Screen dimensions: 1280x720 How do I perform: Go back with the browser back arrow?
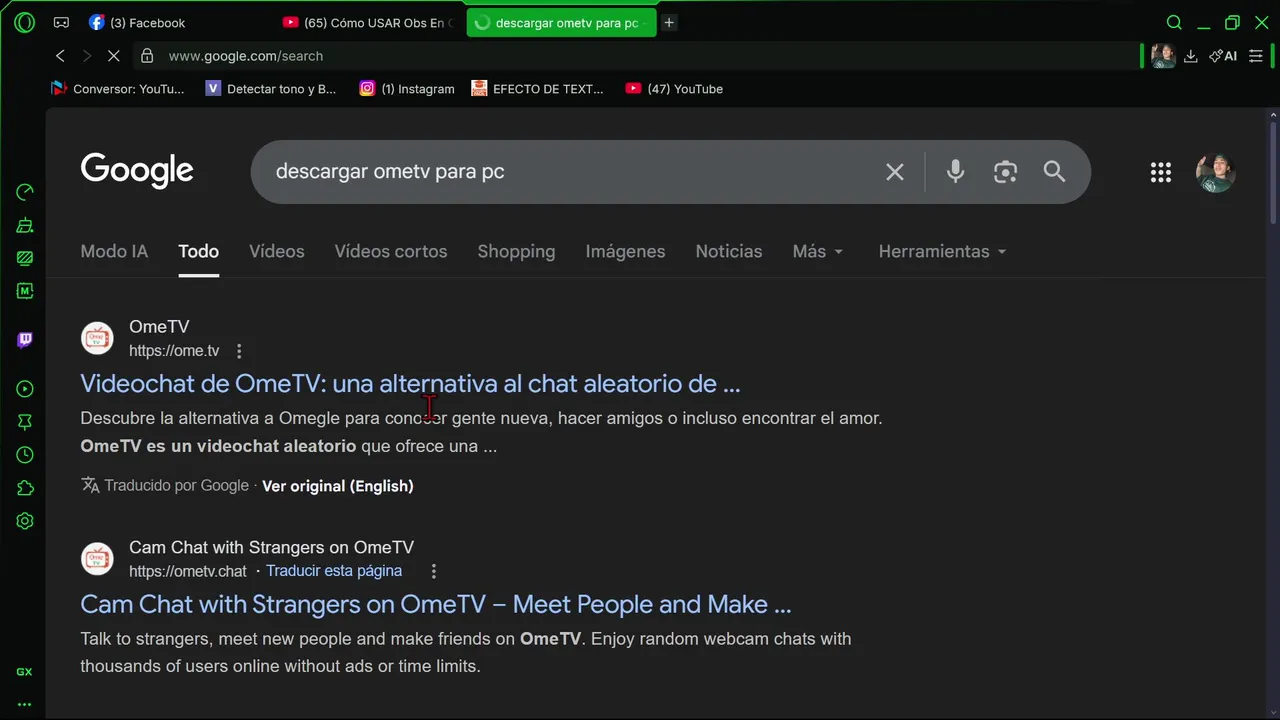tap(60, 56)
